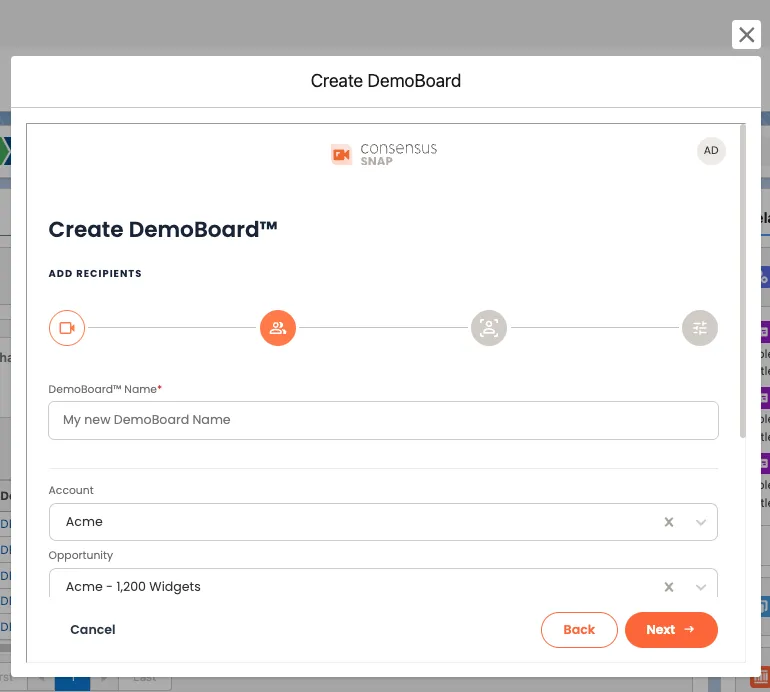The image size is (770, 692).
Task: Proceed with the Next button
Action: [671, 630]
